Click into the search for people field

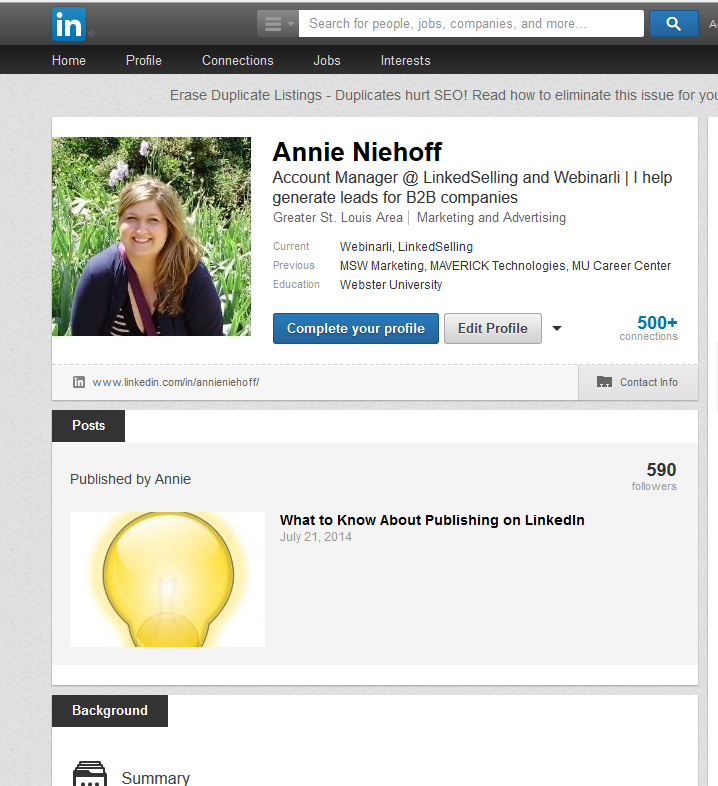[x=470, y=24]
